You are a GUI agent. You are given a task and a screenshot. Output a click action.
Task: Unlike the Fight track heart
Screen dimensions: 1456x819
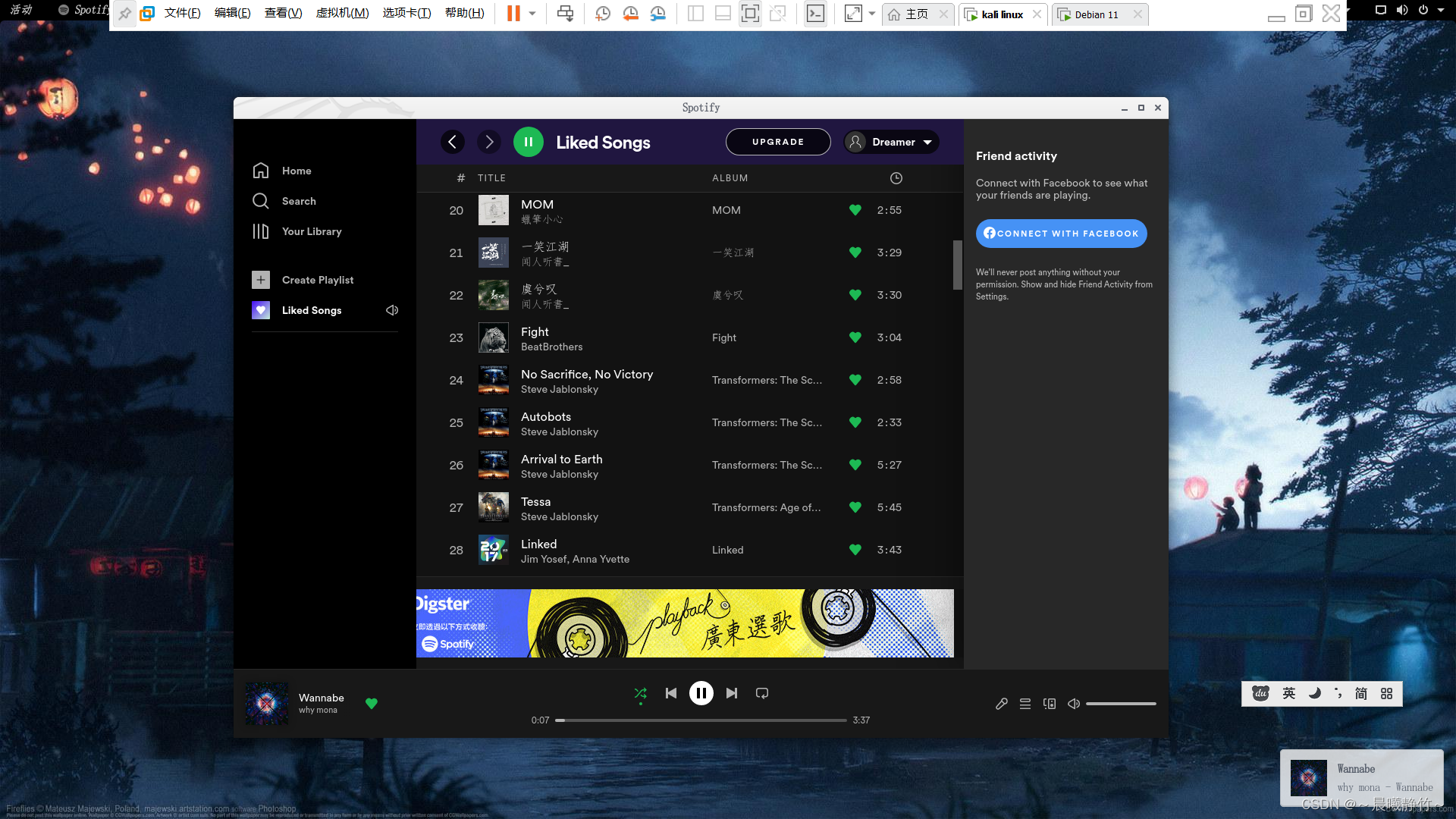pyautogui.click(x=855, y=337)
